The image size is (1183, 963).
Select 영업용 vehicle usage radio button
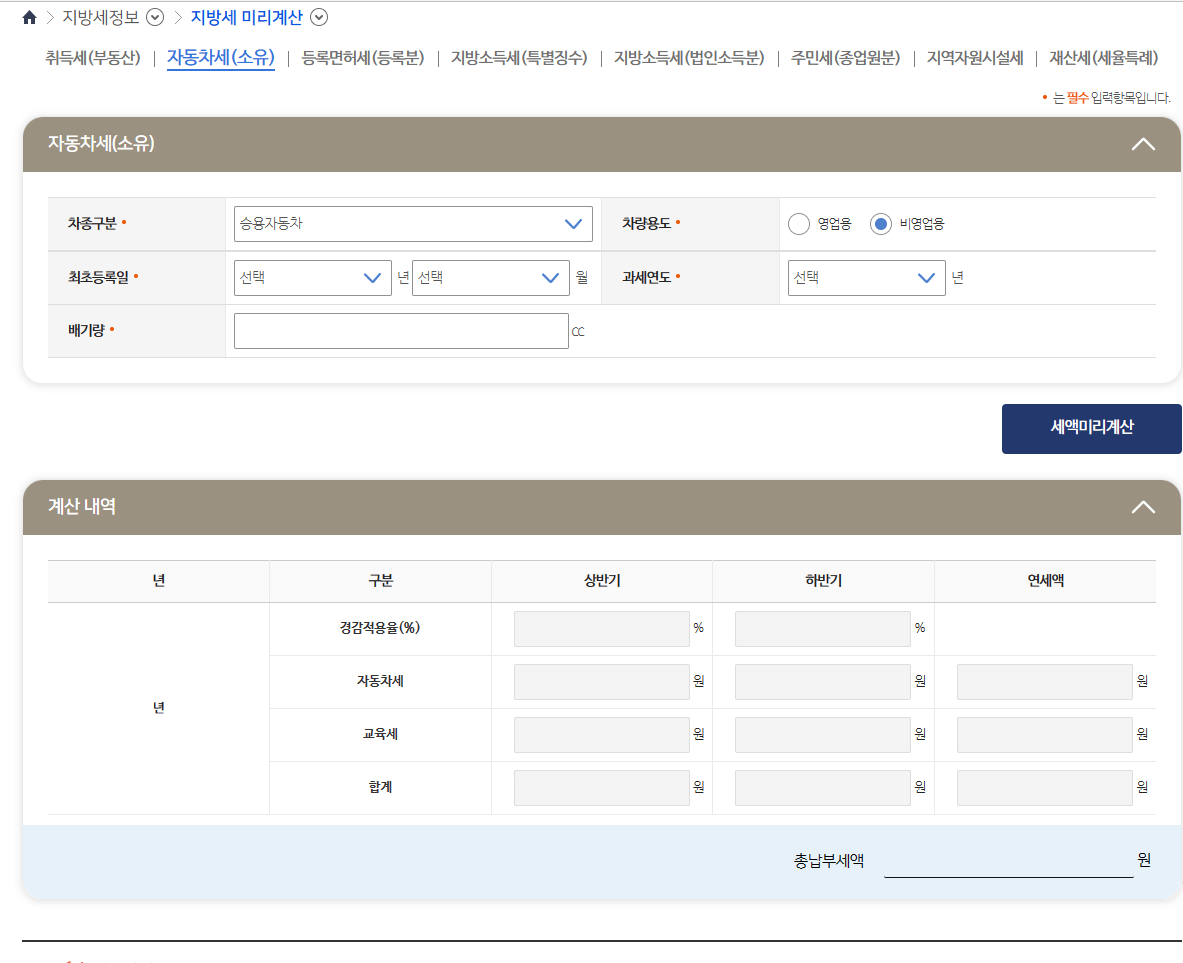pyautogui.click(x=798, y=224)
